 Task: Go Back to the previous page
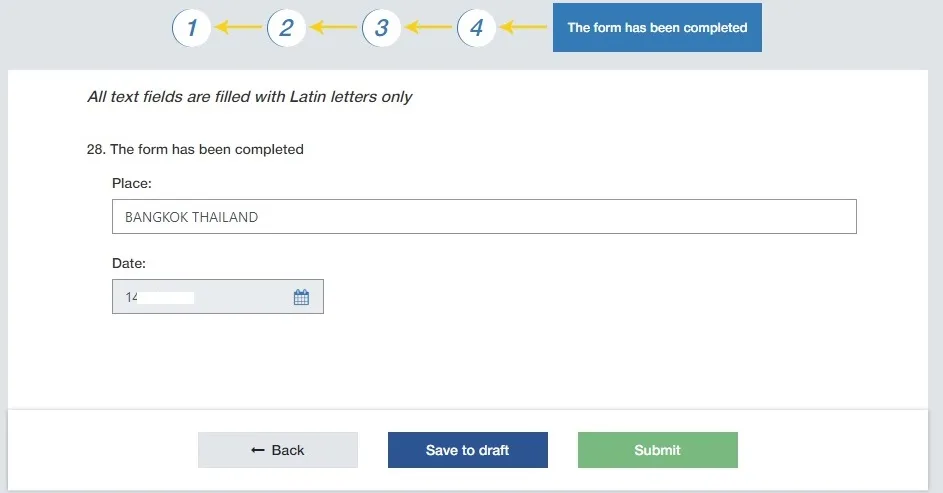pos(278,450)
